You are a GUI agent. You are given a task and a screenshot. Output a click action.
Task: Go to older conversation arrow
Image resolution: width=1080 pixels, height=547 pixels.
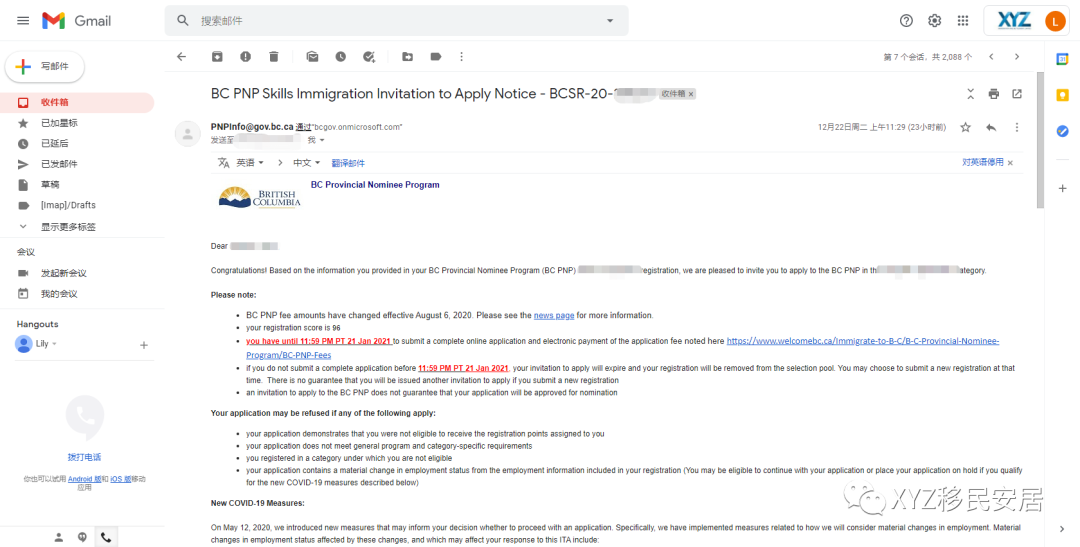click(x=1017, y=56)
